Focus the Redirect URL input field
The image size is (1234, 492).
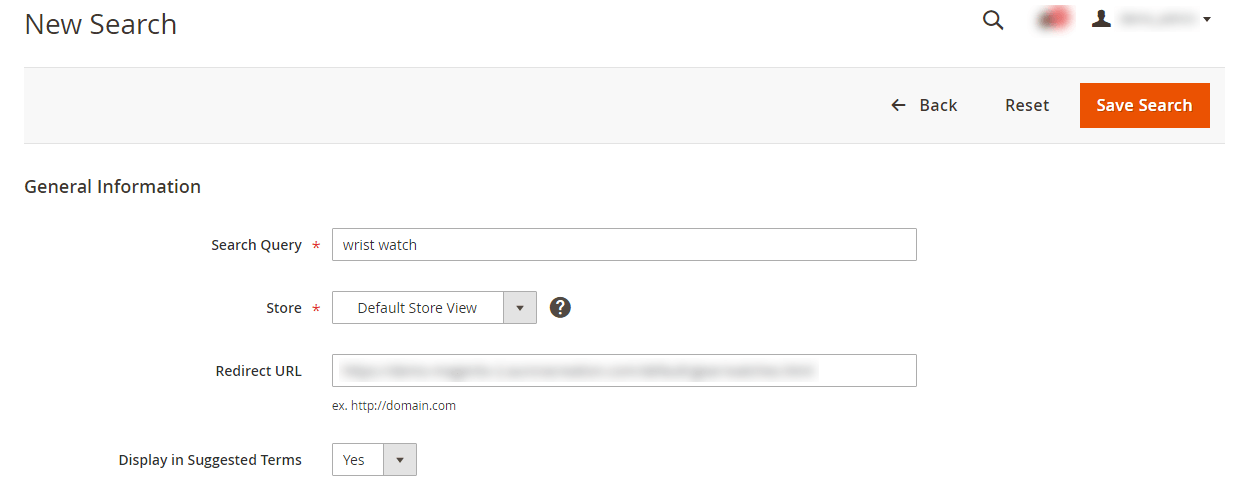pyautogui.click(x=624, y=371)
